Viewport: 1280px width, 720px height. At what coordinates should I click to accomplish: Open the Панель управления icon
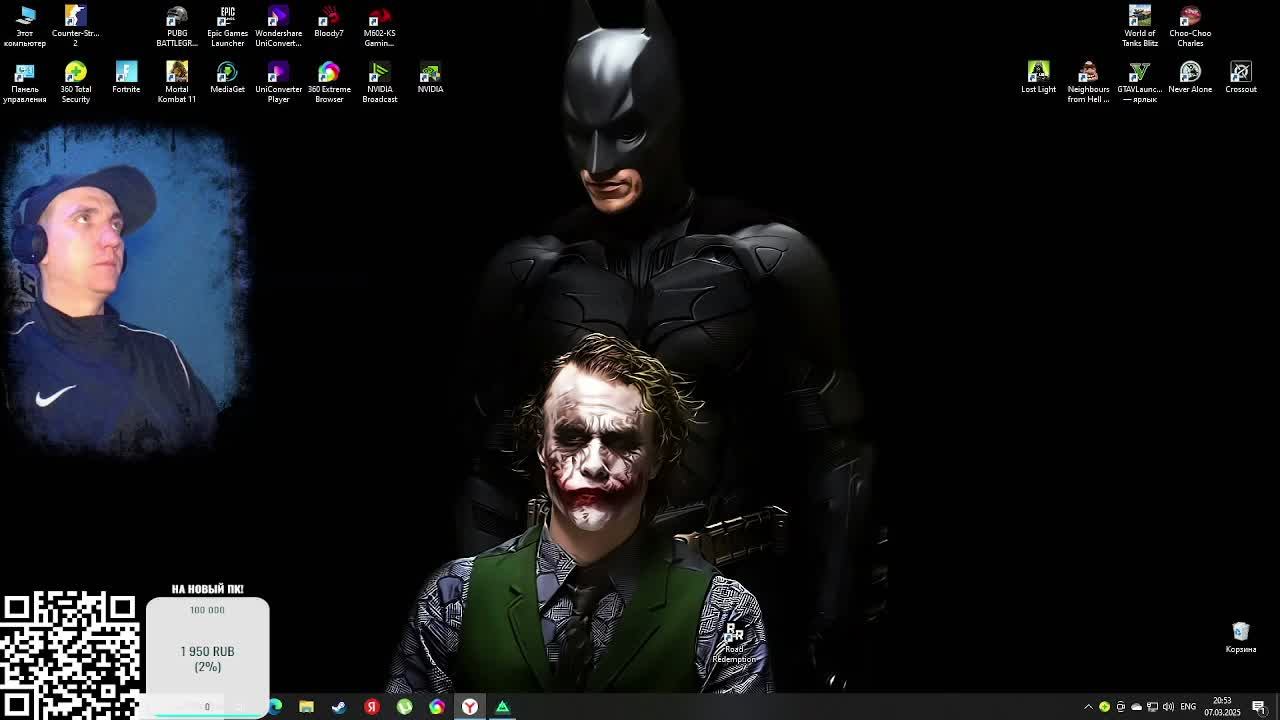pos(25,82)
